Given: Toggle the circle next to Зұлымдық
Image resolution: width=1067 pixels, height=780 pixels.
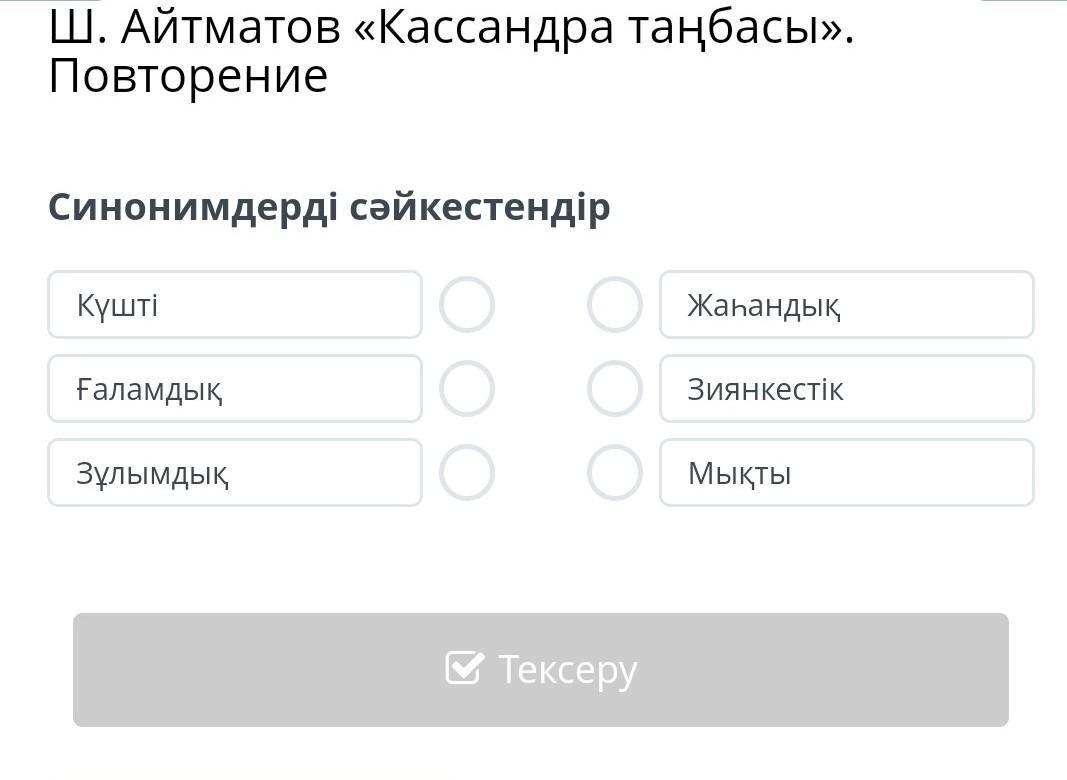Looking at the screenshot, I should pos(467,473).
